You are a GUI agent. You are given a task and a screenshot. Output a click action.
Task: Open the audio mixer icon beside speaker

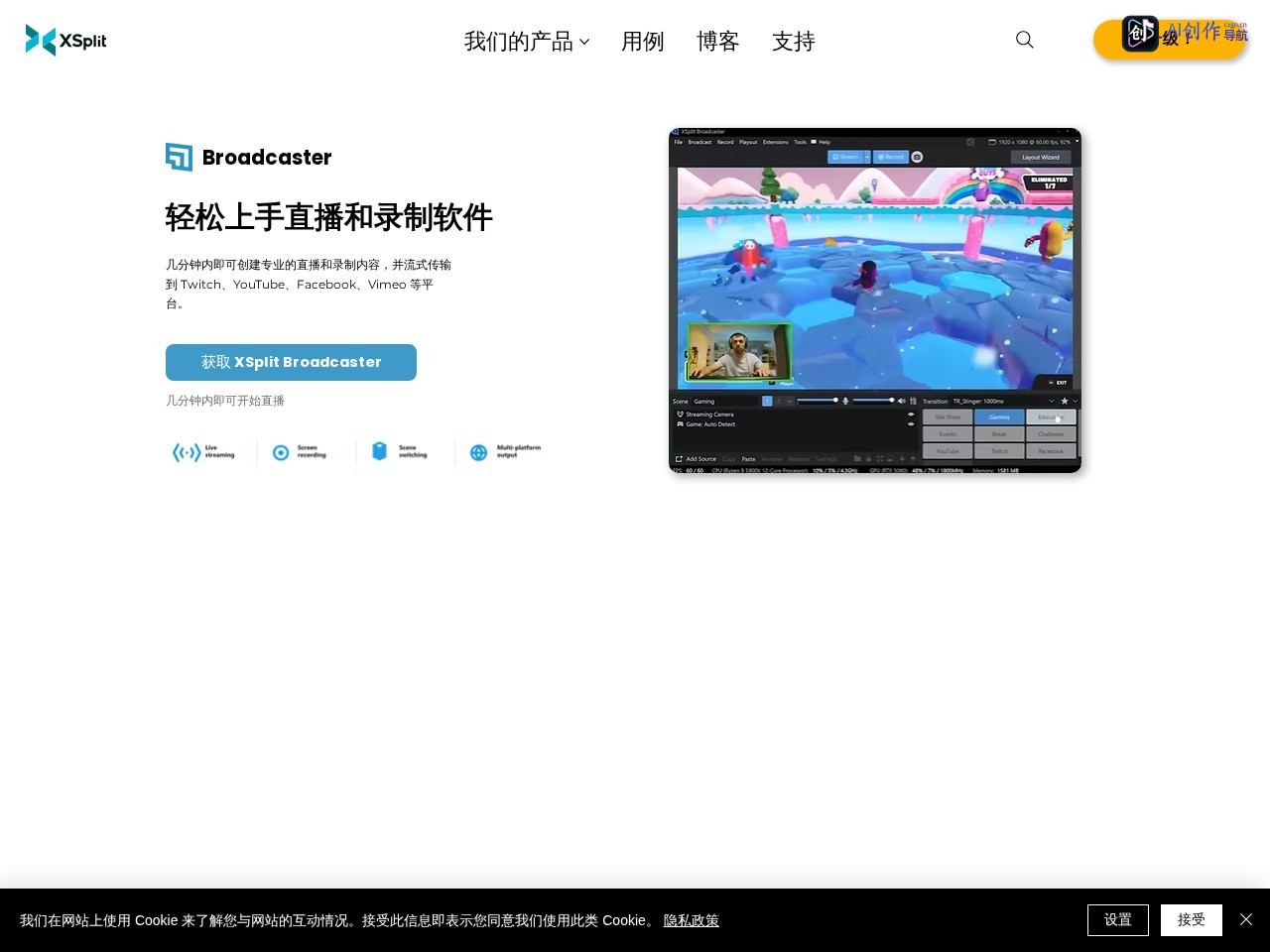point(913,401)
